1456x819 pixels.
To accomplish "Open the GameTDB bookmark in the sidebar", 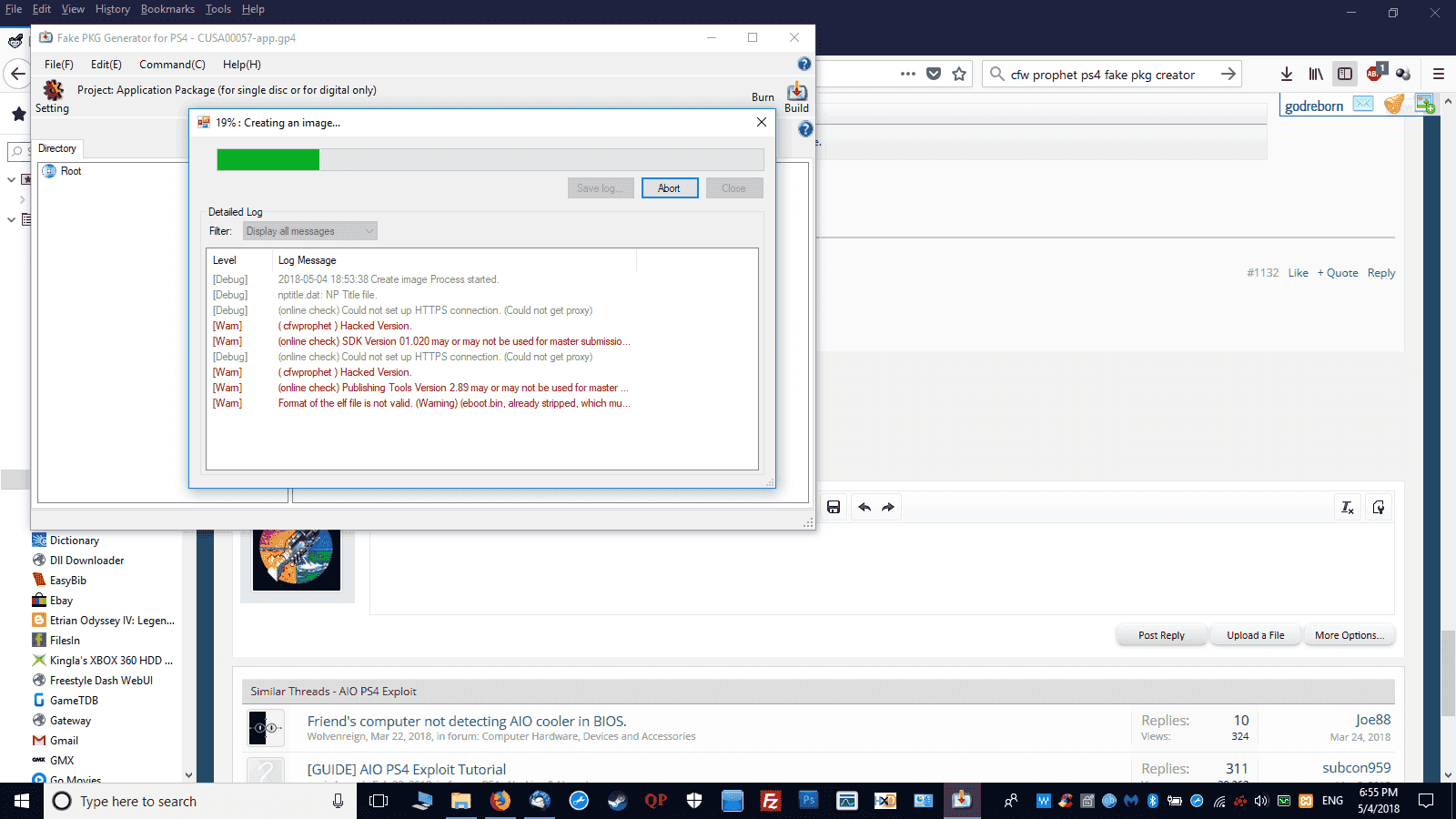I will pos(74,701).
